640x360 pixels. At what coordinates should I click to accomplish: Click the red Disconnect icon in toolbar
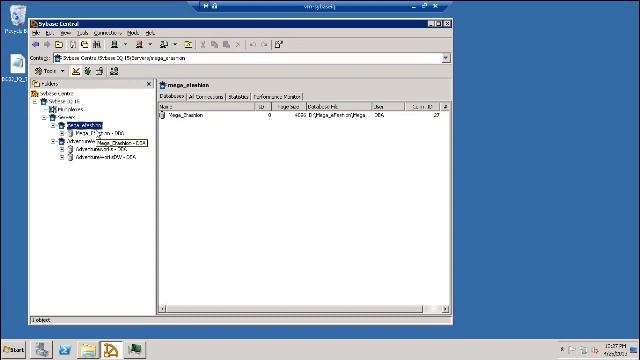(x=139, y=44)
